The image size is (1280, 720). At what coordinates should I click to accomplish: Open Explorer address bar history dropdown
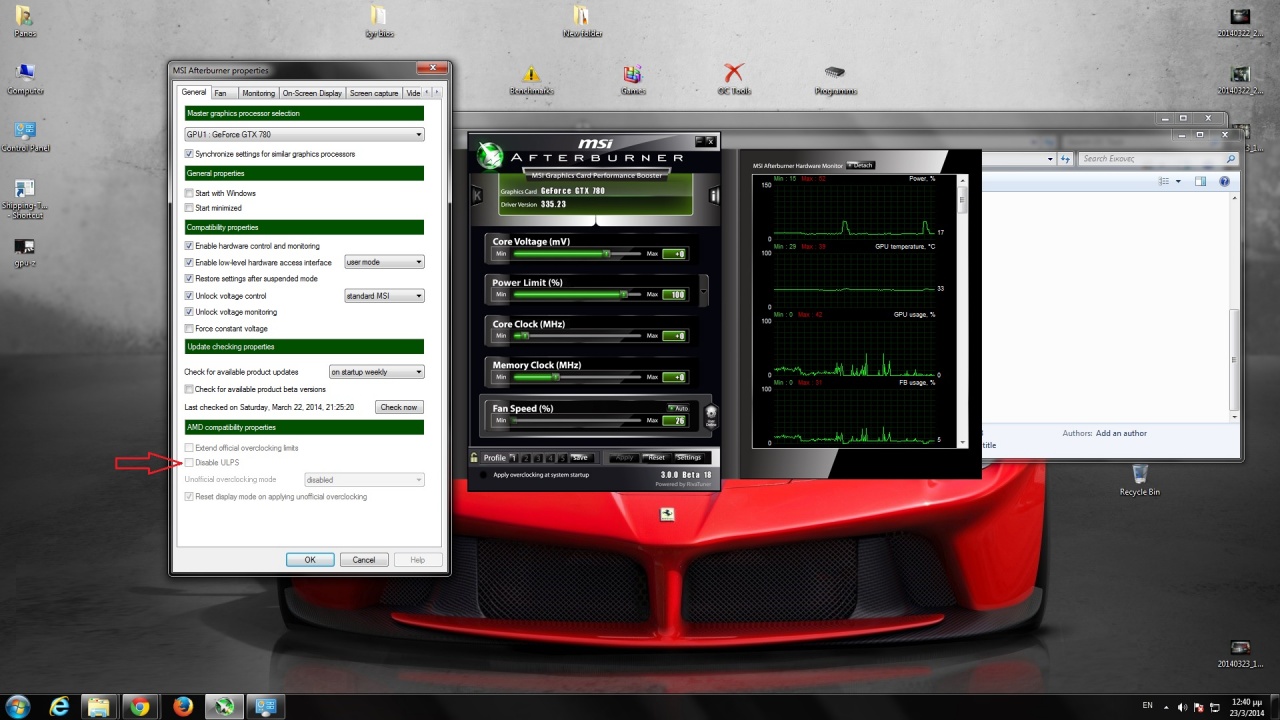(x=1051, y=158)
